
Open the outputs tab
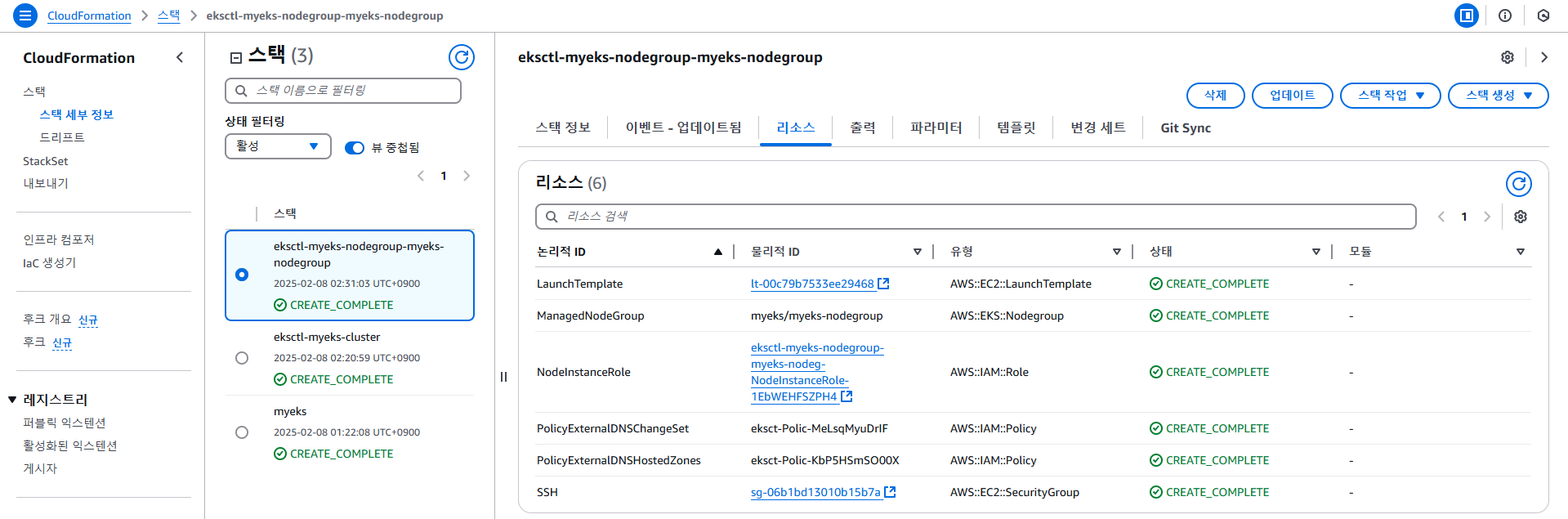[x=862, y=128]
